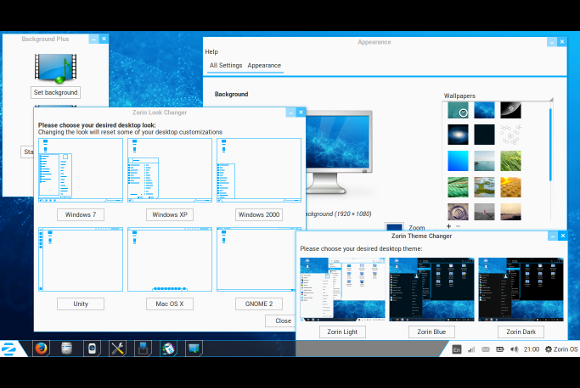Open the file manager taskbar icon

tap(67, 348)
